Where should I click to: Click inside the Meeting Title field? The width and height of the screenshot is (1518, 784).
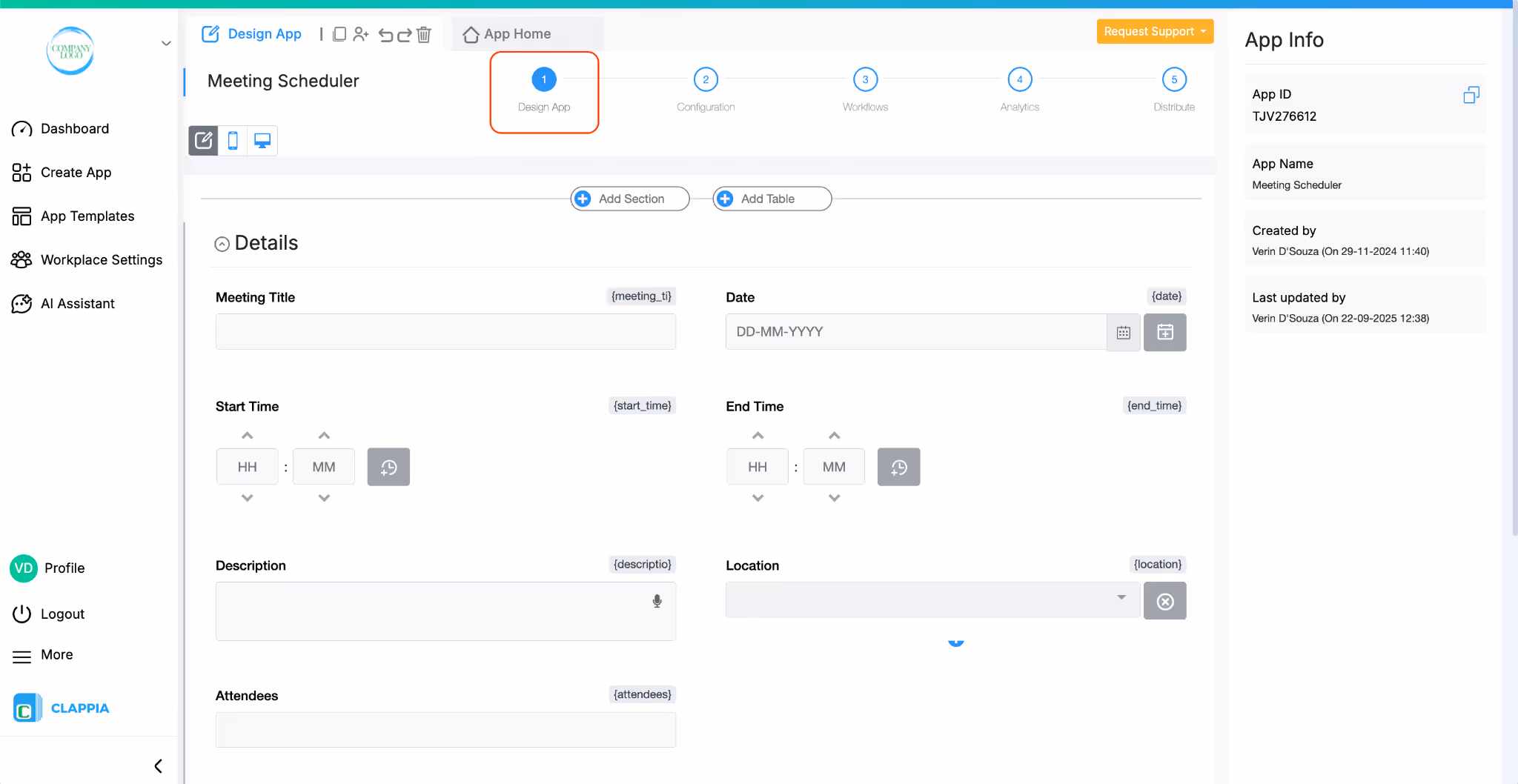(x=445, y=331)
